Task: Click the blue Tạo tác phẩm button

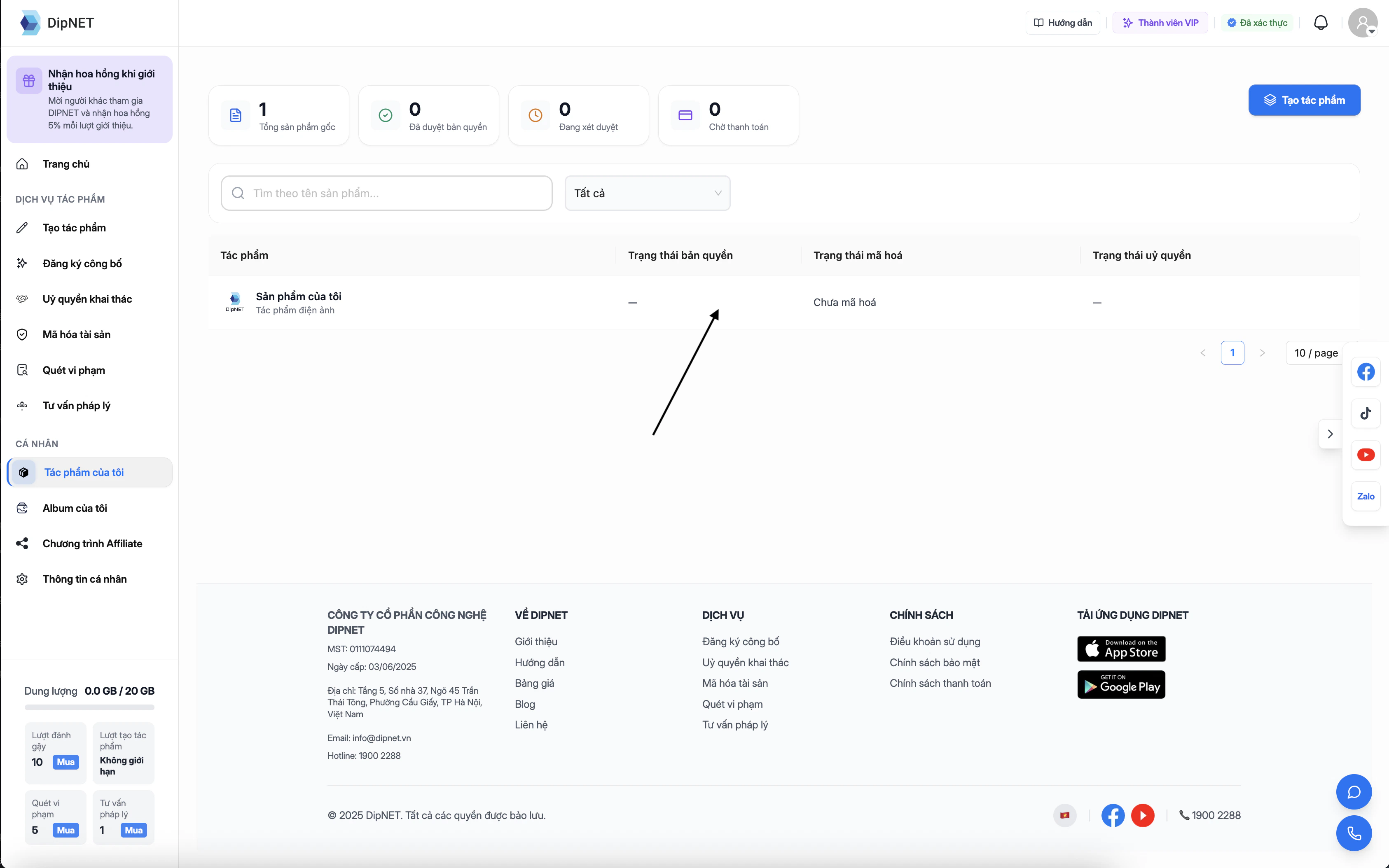Action: pyautogui.click(x=1304, y=100)
